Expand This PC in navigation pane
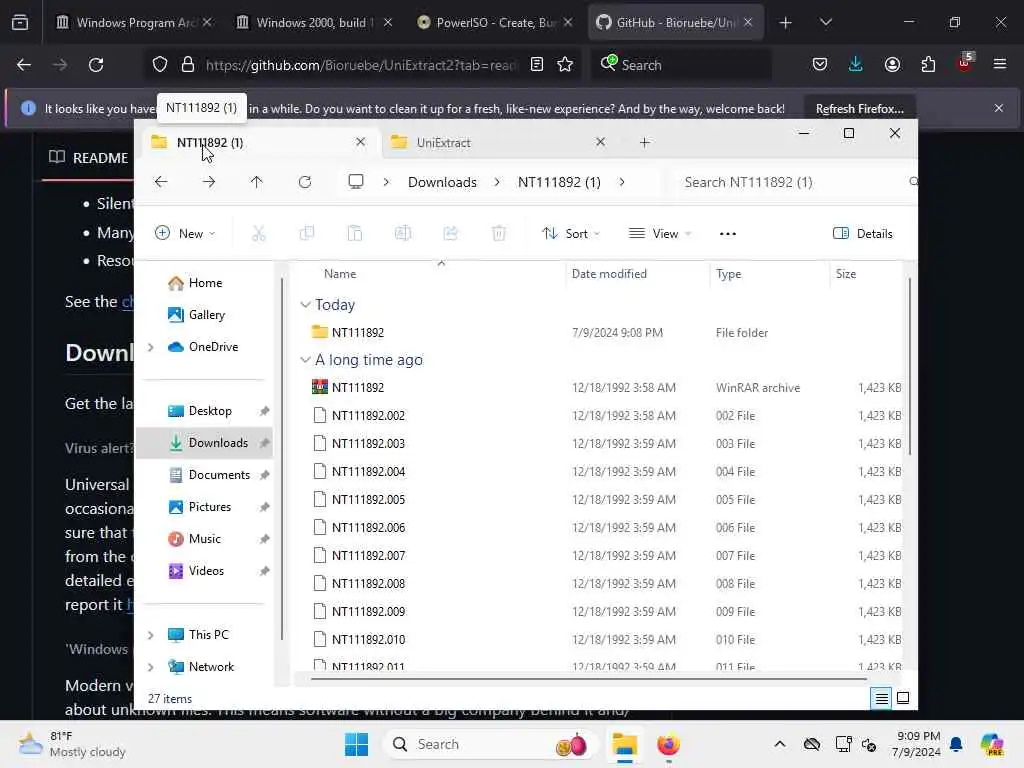The image size is (1024, 768). [x=151, y=635]
